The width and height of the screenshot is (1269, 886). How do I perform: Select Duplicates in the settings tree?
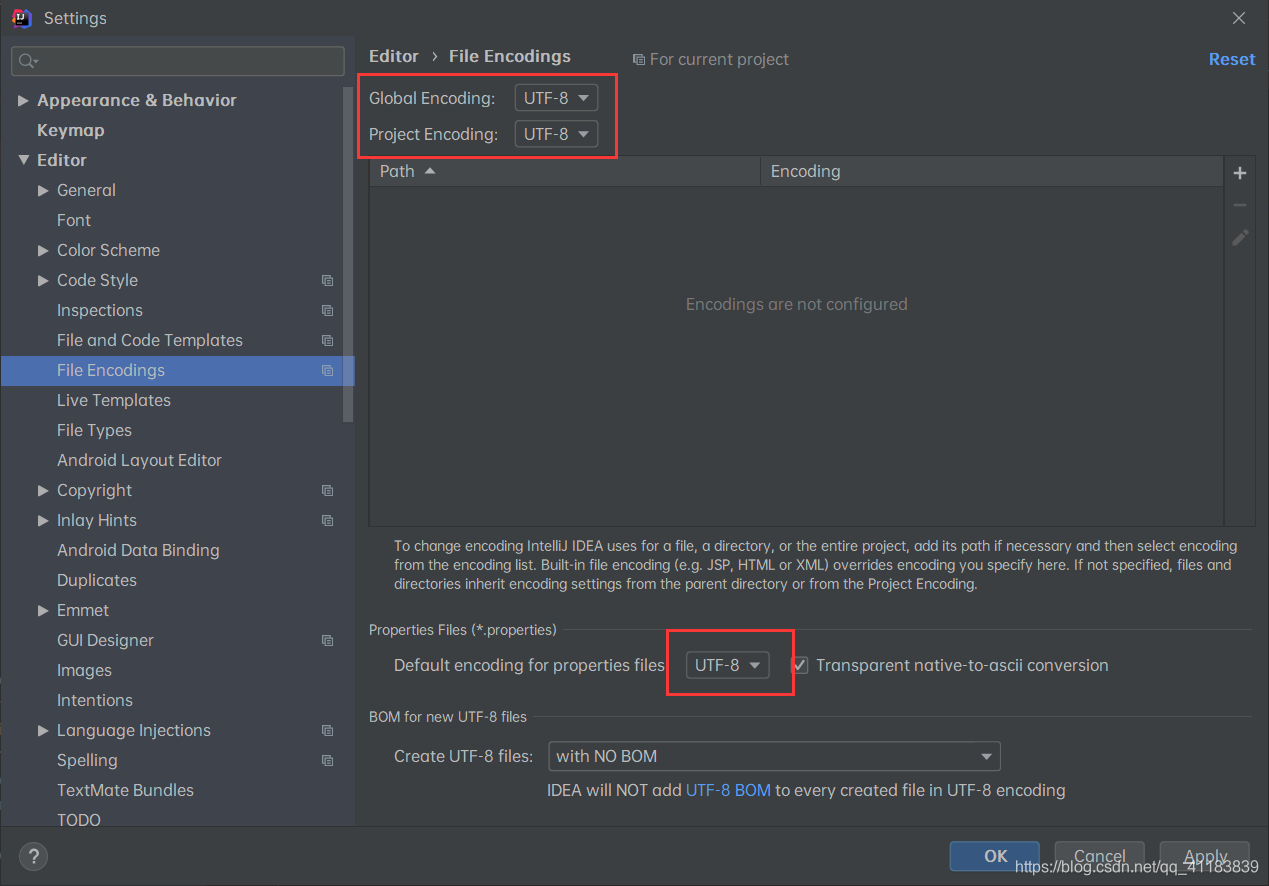(x=97, y=580)
